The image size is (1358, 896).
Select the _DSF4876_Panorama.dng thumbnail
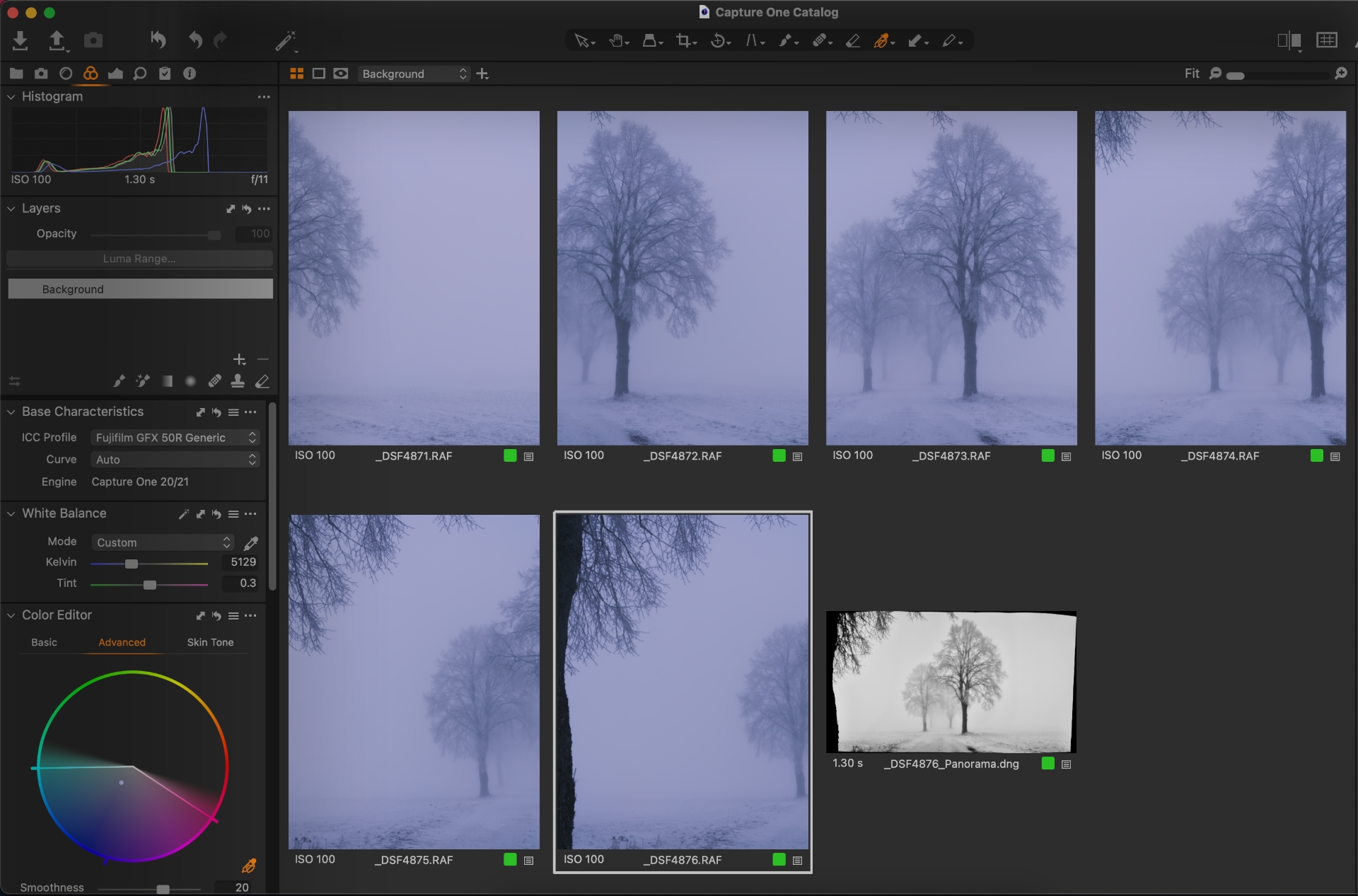(x=951, y=681)
